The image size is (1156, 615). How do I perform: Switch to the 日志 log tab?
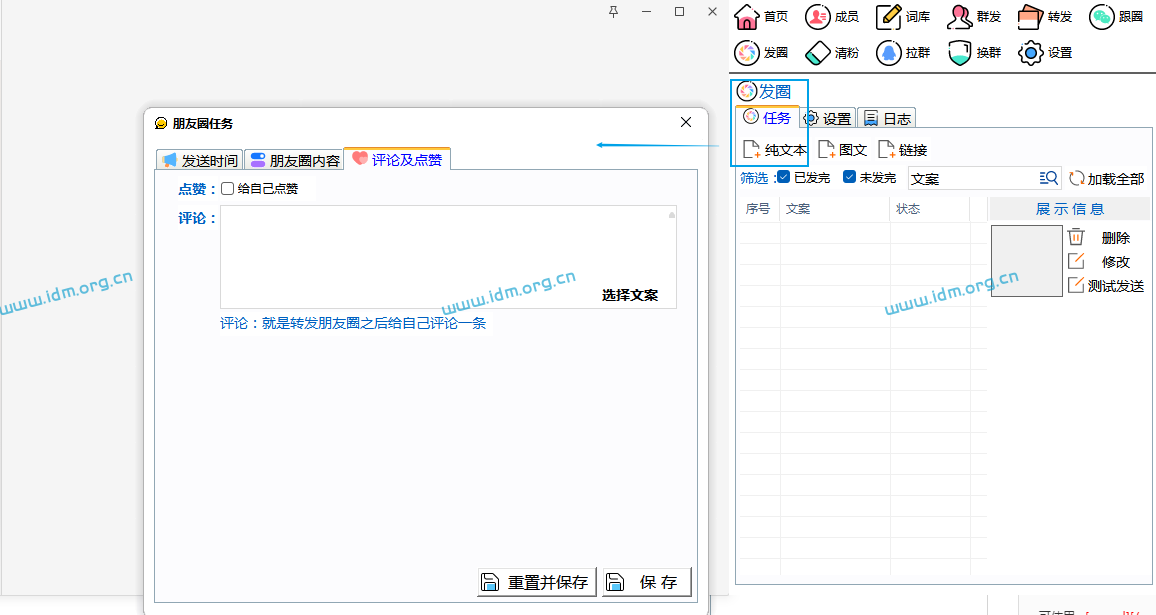(887, 118)
